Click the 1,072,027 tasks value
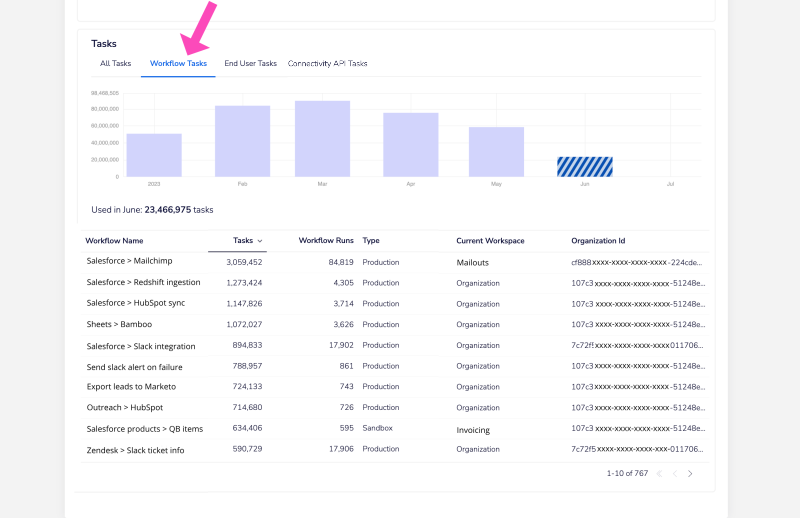This screenshot has width=800, height=518. (244, 325)
